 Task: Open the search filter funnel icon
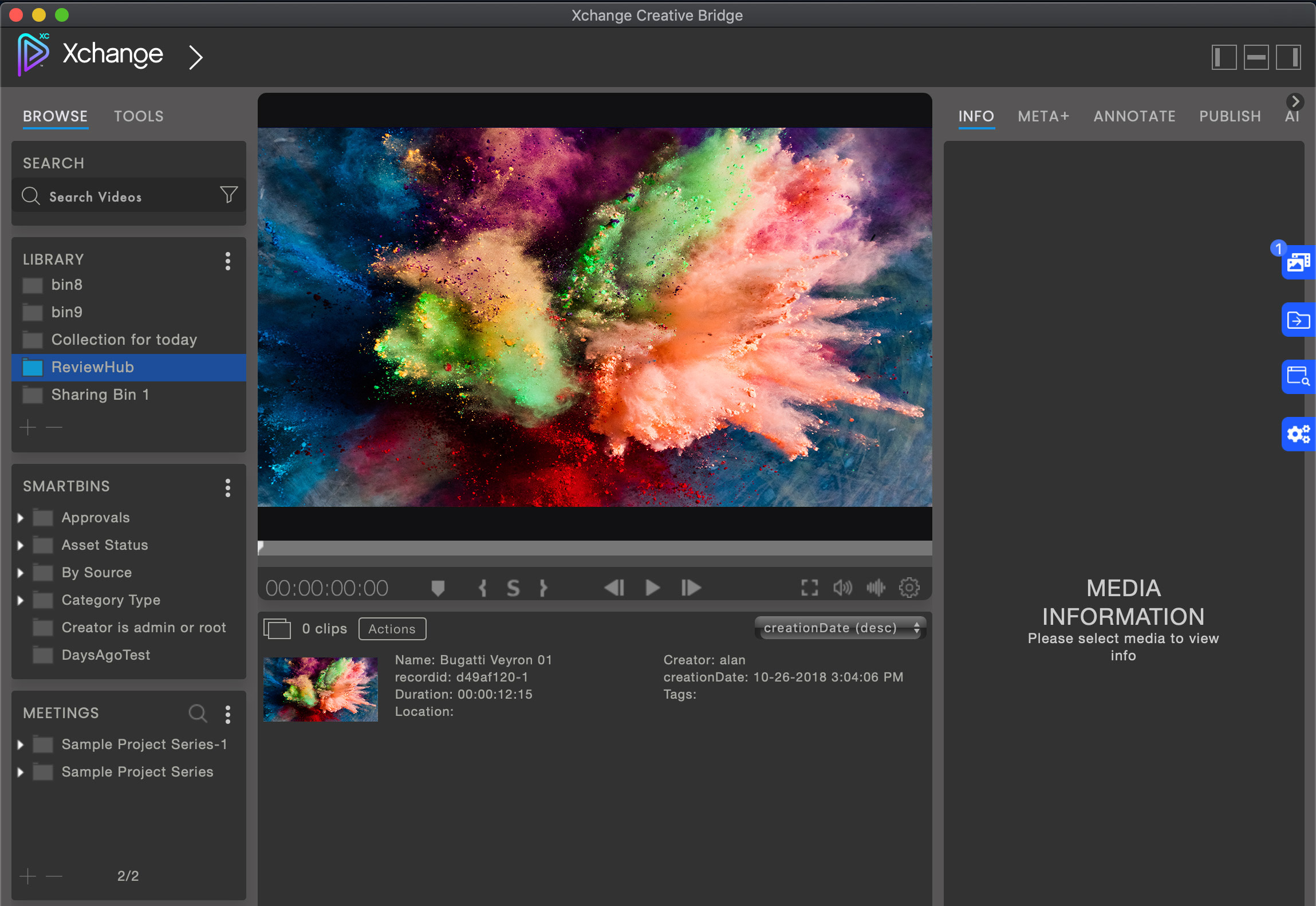(x=227, y=195)
